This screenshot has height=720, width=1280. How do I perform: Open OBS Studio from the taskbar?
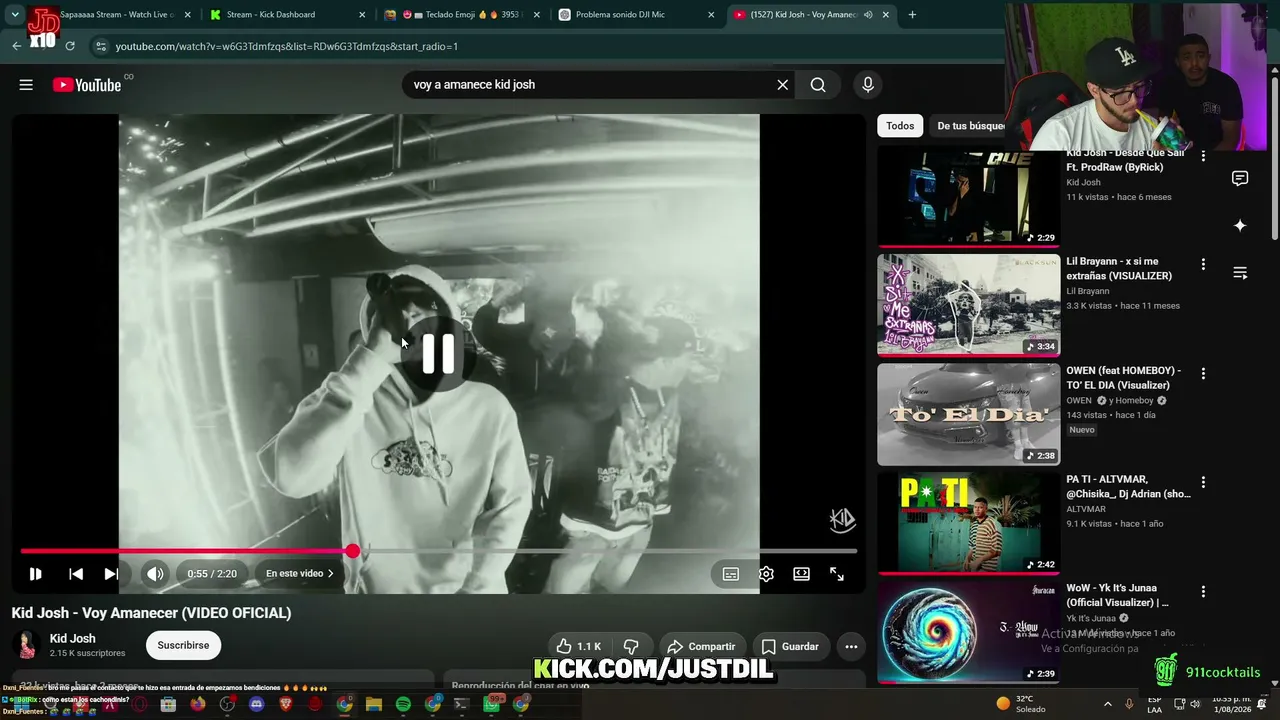(227, 704)
